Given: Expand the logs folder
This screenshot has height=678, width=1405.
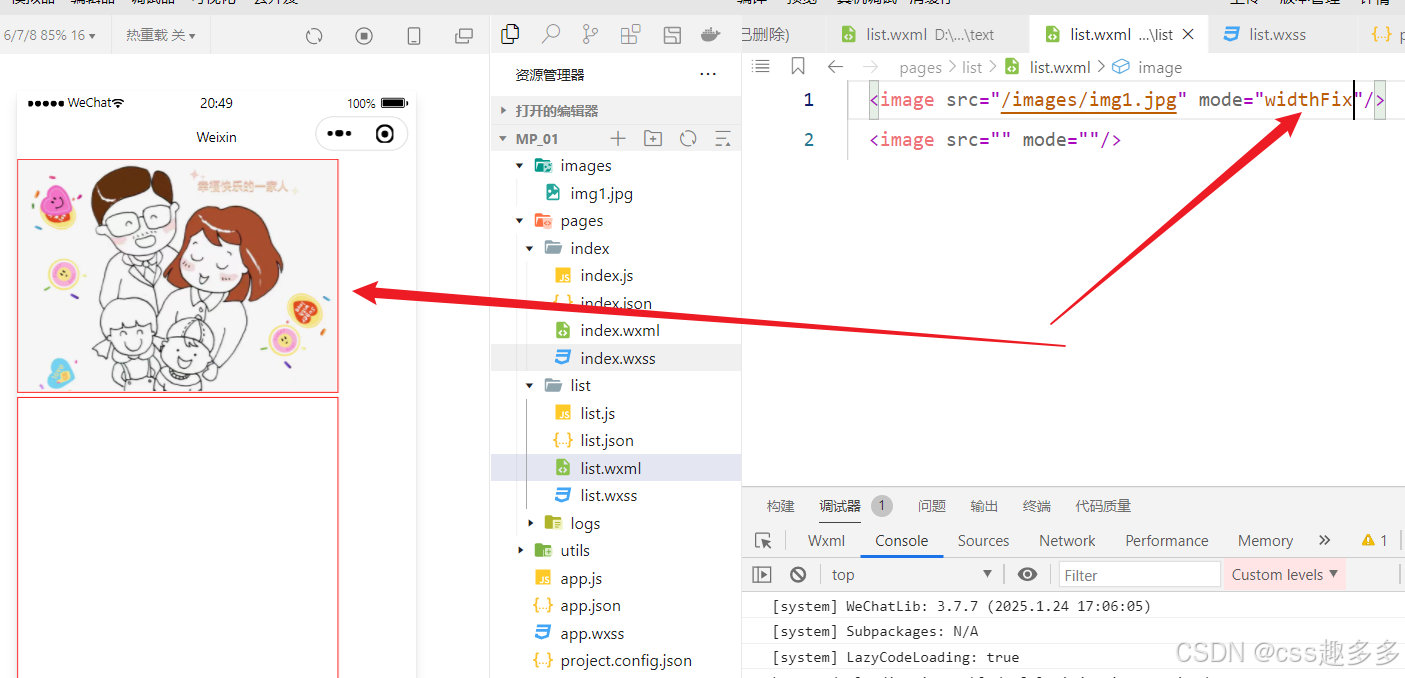Looking at the screenshot, I should [530, 523].
